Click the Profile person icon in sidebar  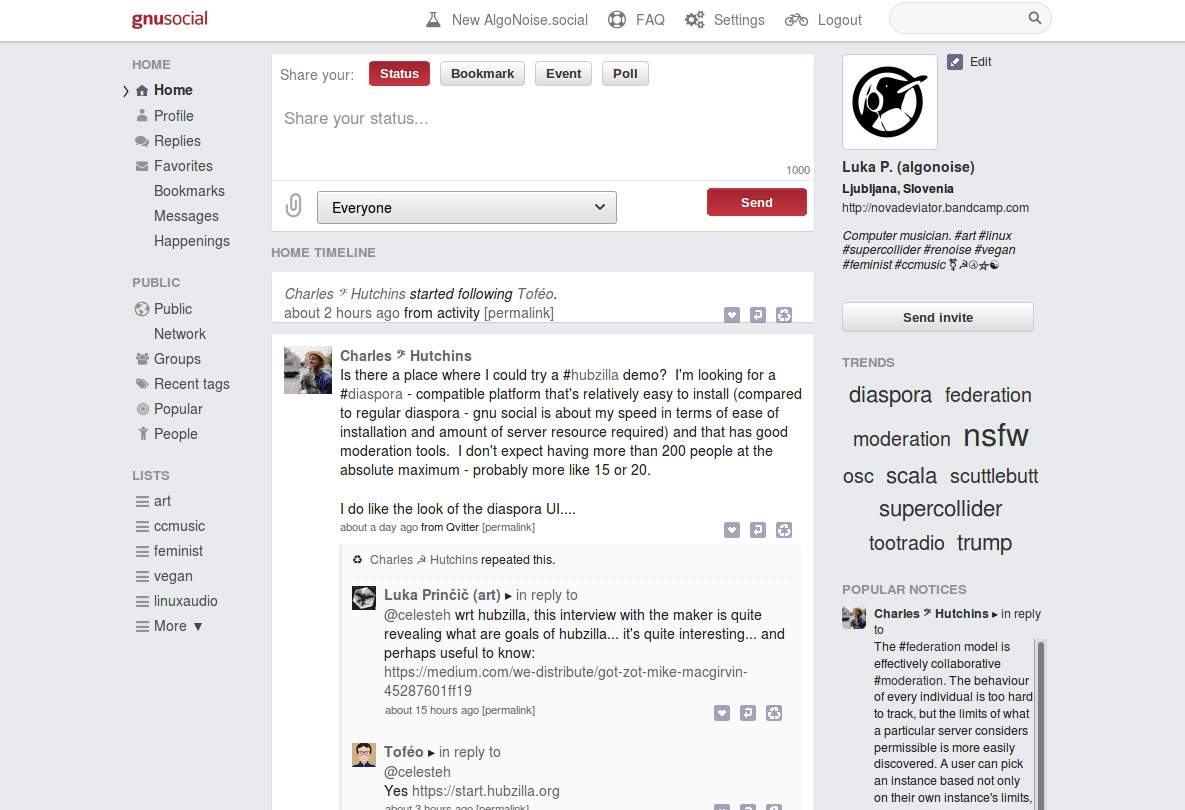142,116
